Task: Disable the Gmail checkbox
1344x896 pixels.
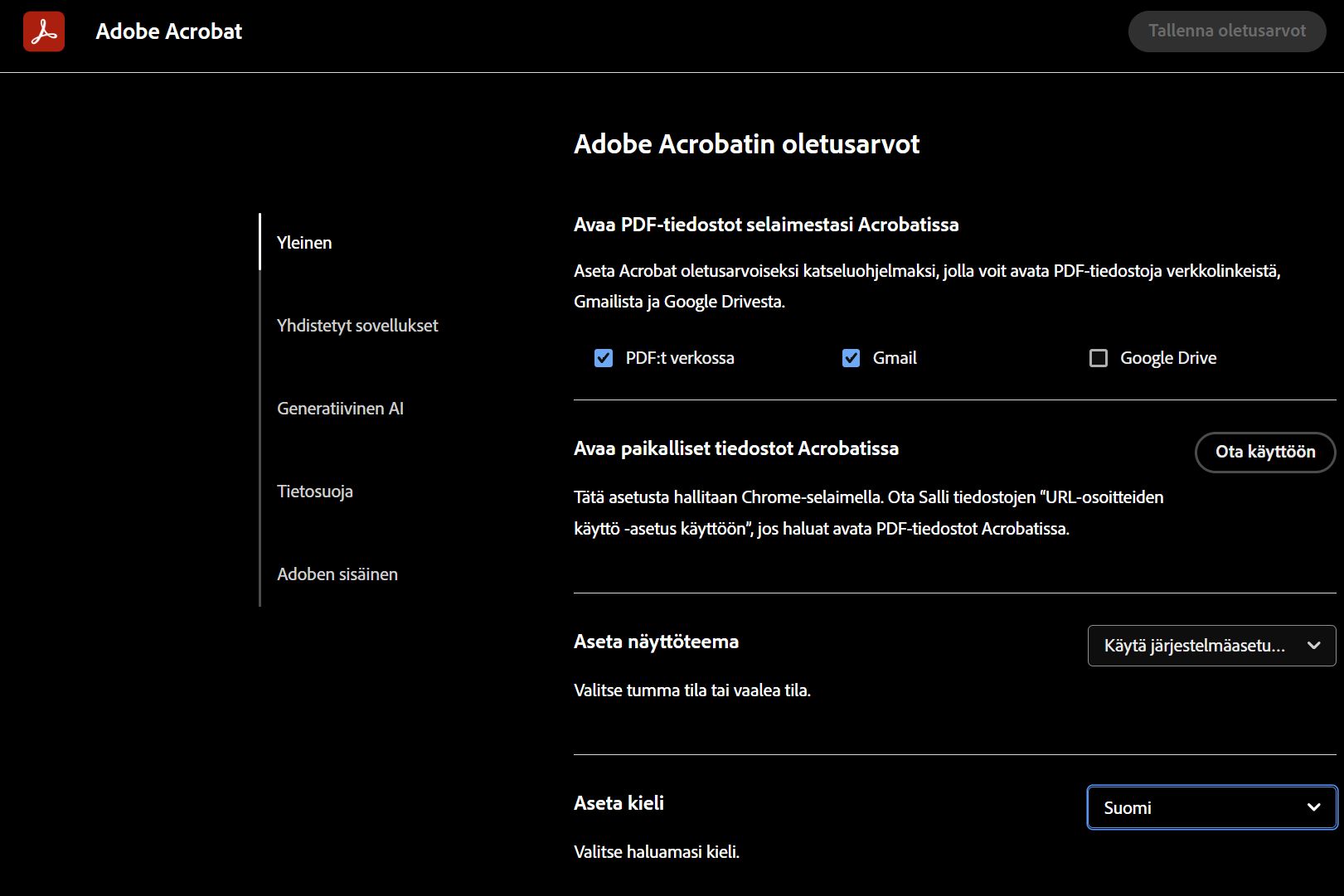Action: click(851, 357)
